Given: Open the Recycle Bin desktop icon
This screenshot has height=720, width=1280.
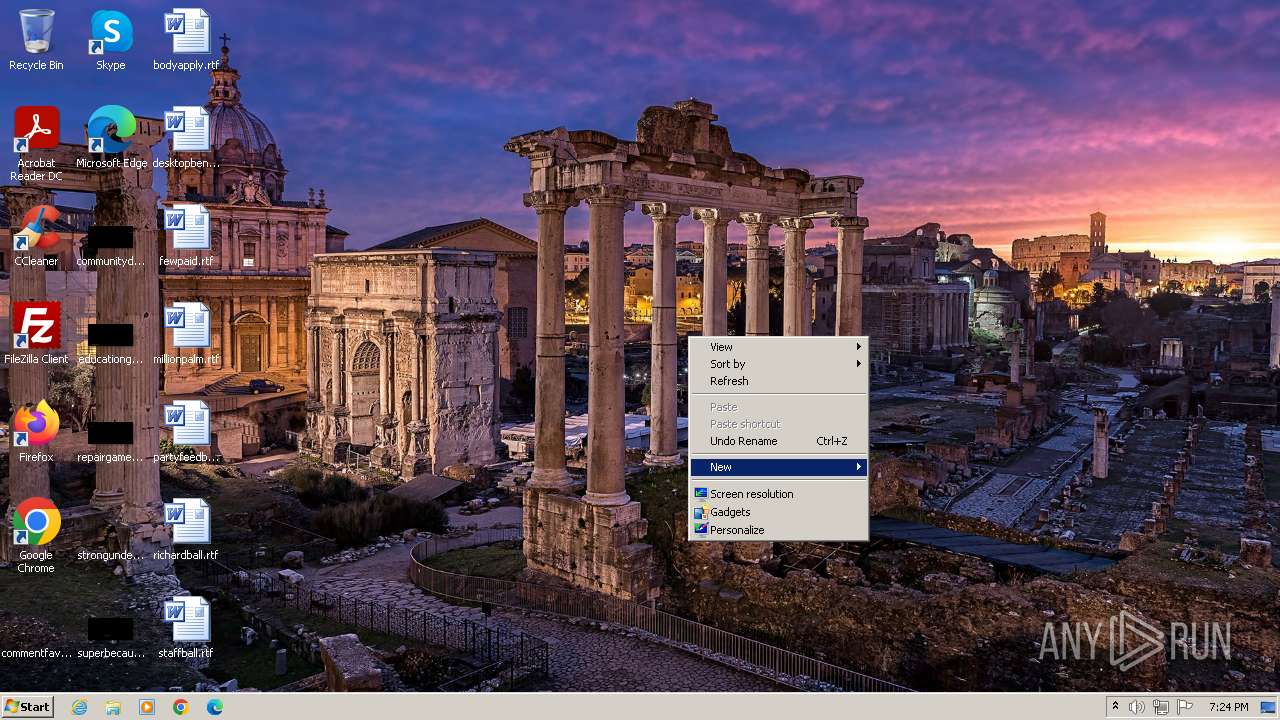Looking at the screenshot, I should click(x=36, y=41).
